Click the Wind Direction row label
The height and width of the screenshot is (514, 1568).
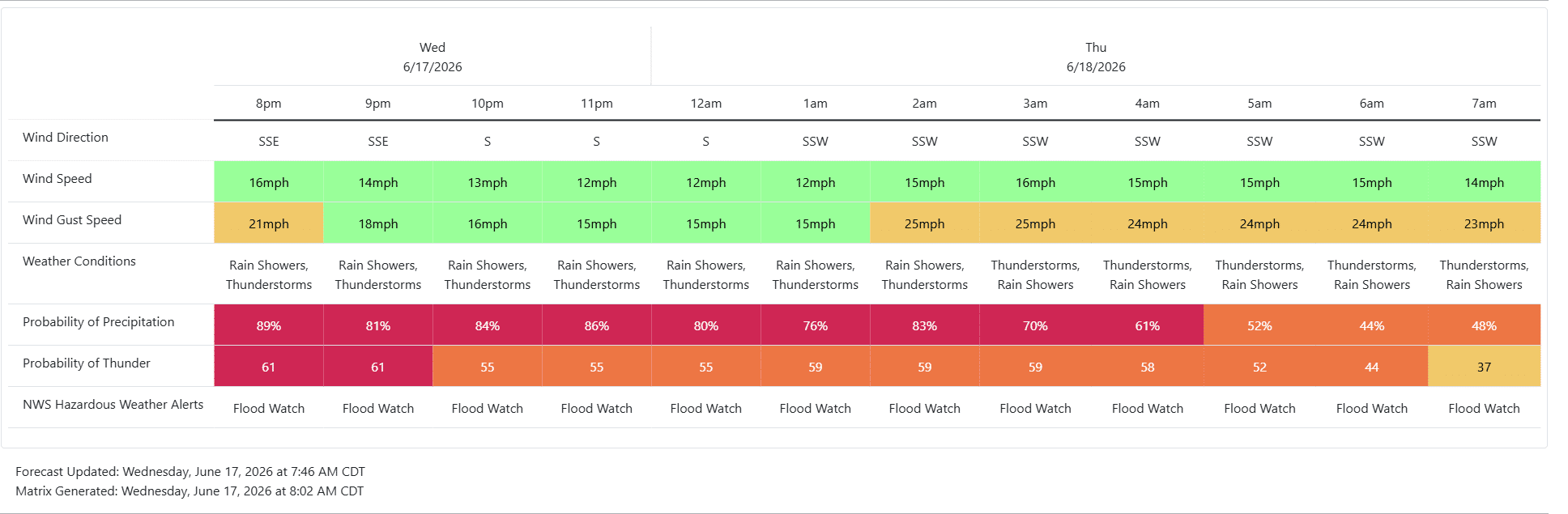(x=66, y=138)
